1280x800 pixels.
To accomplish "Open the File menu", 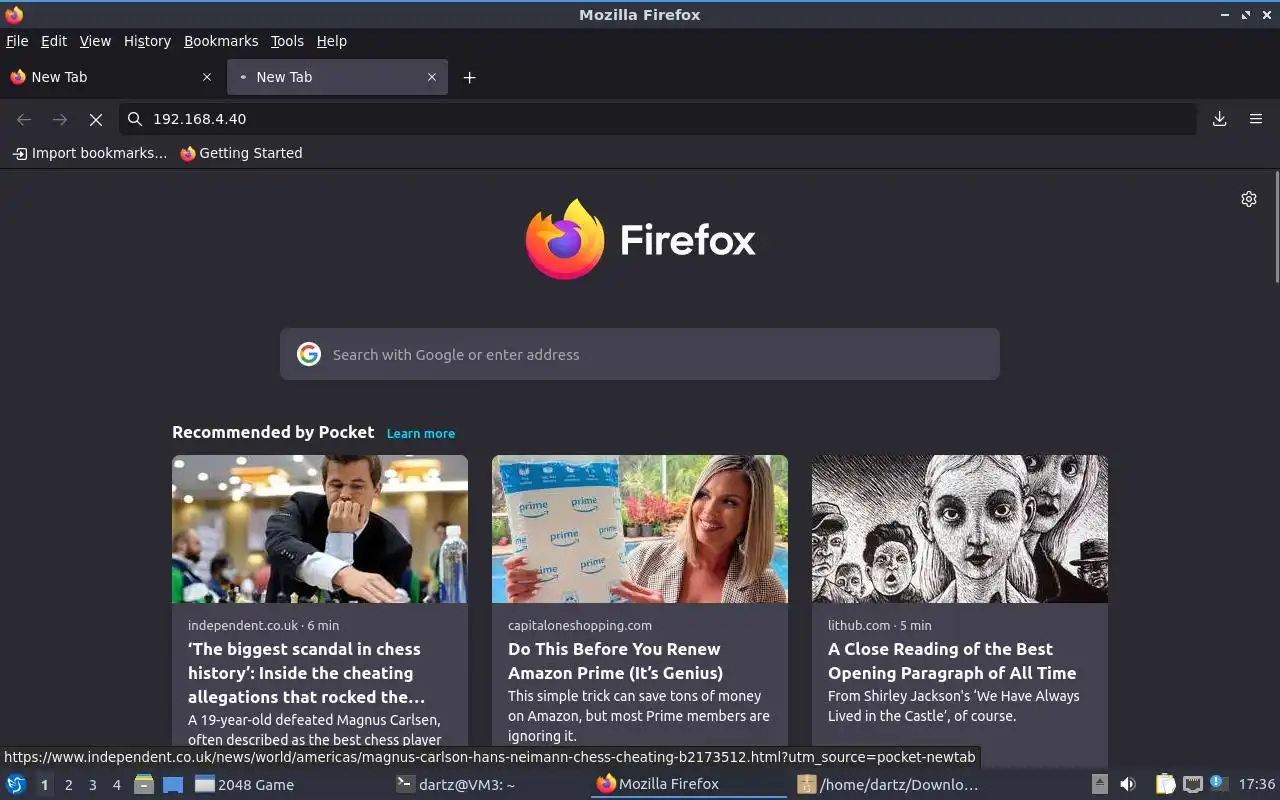I will 17,41.
